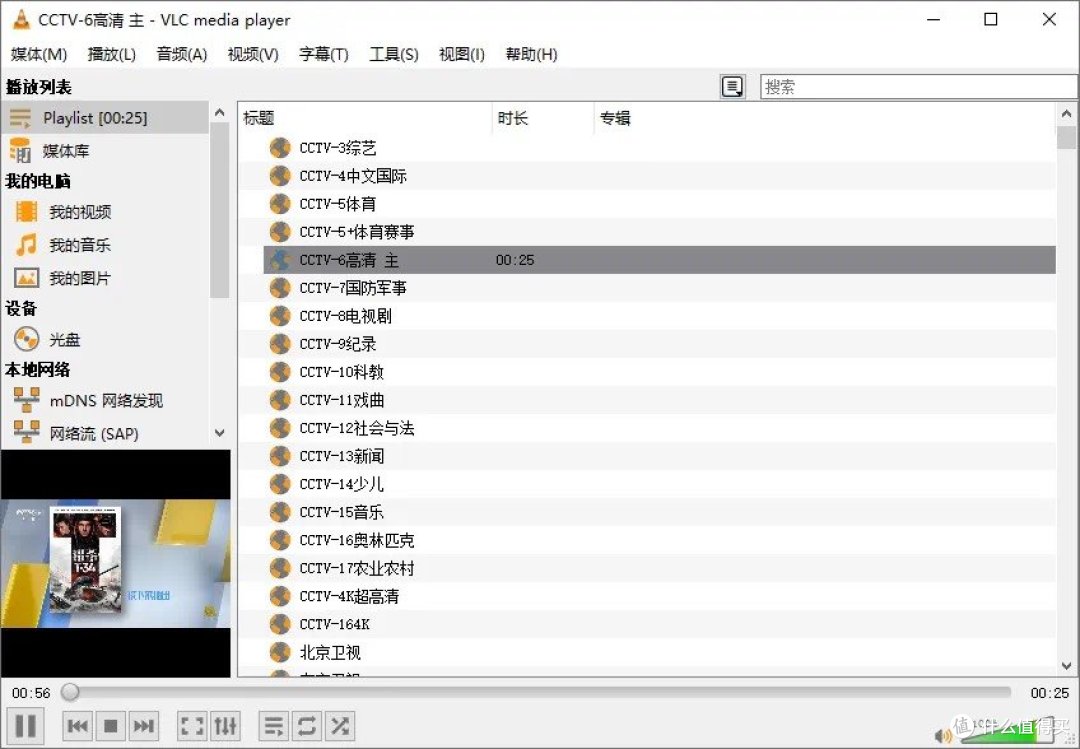
Task: Click the previous track icon
Action: coord(77,726)
